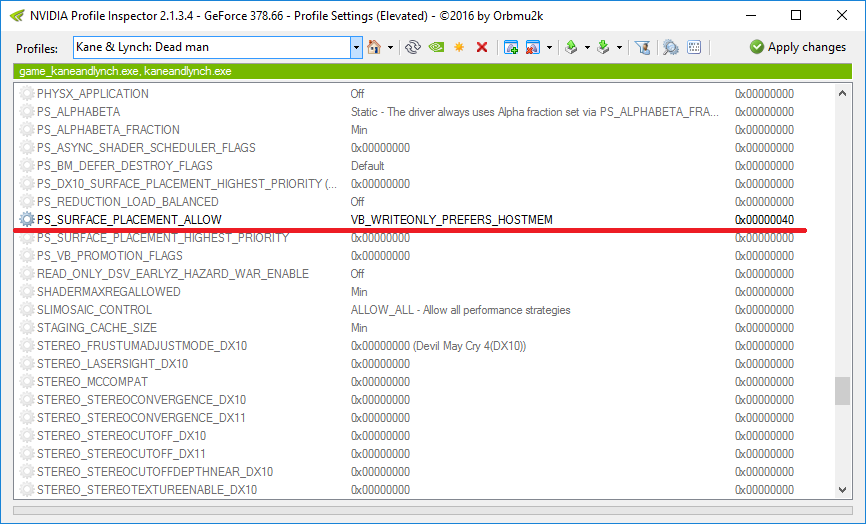Viewport: 866px width, 524px height.
Task: Open the bit value editor icon
Action: coord(694,47)
